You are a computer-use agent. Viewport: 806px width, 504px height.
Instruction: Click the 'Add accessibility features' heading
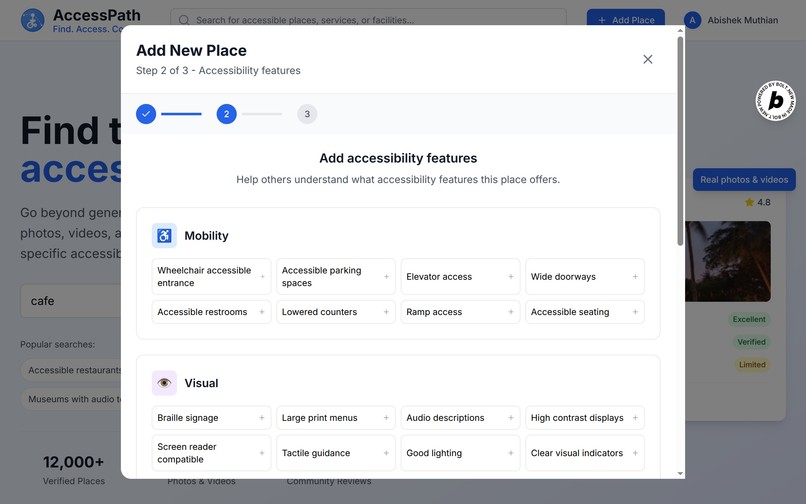tap(398, 158)
